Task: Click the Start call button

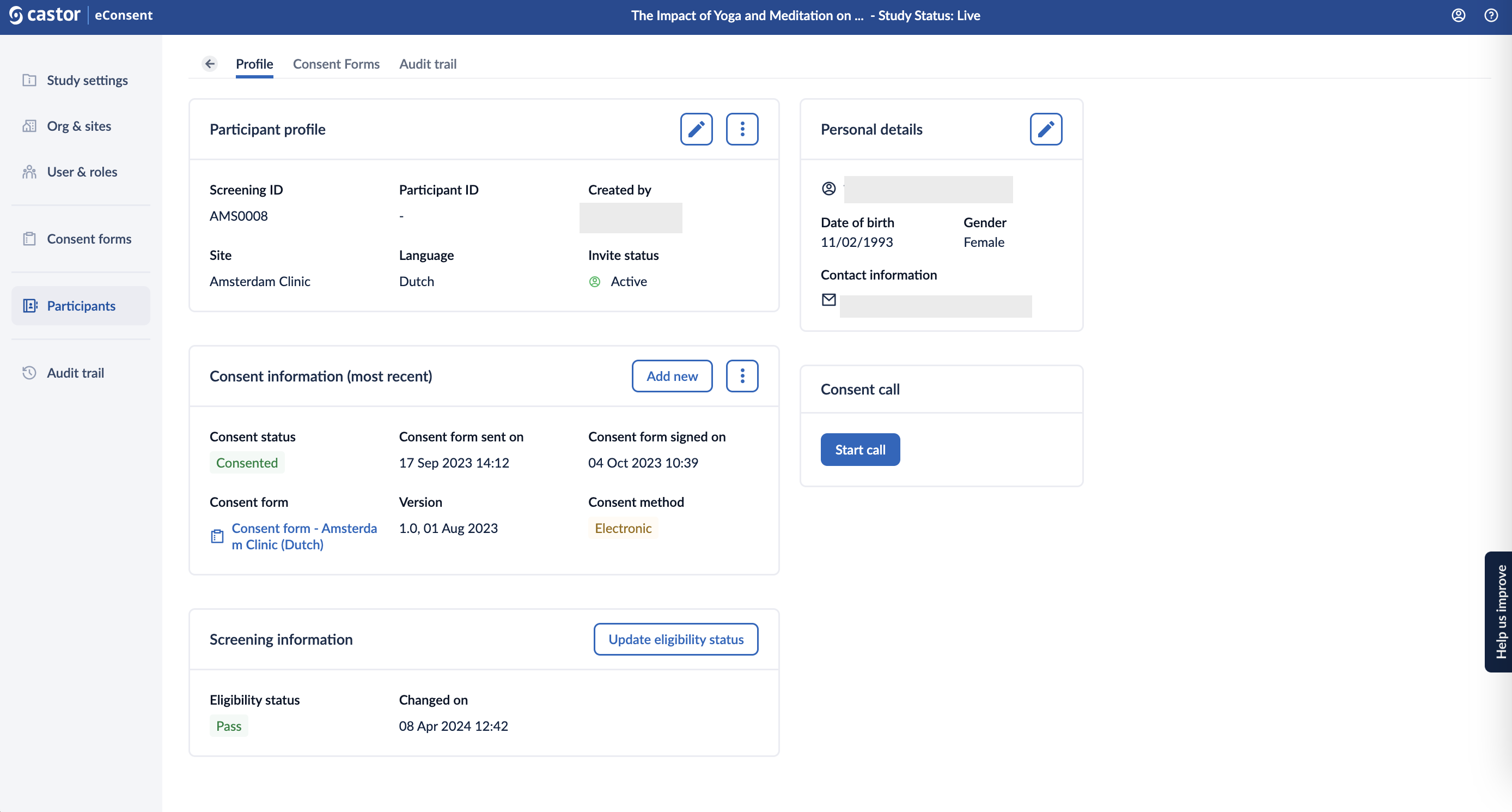Action: [860, 449]
